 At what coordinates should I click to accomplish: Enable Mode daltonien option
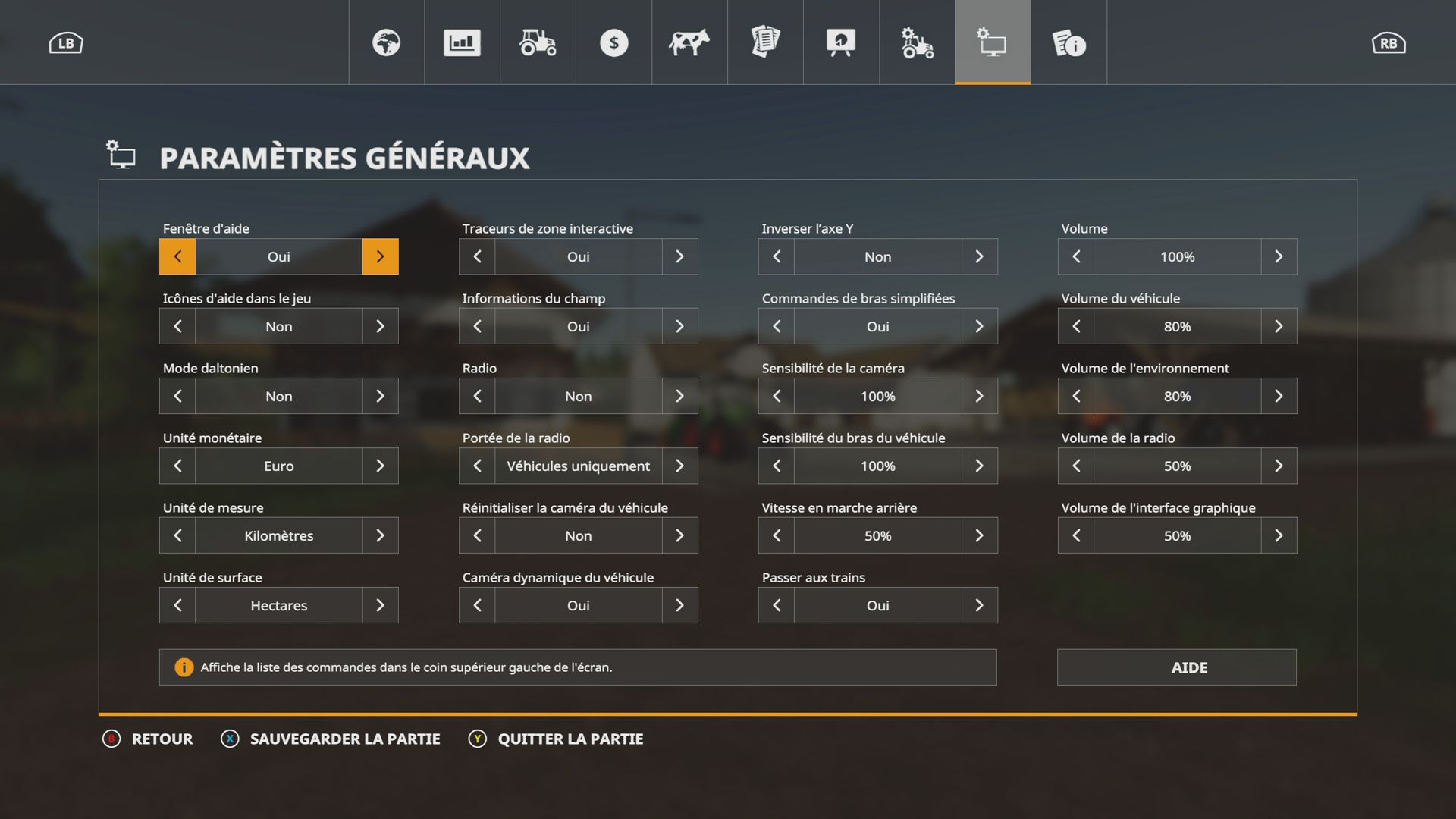[x=380, y=396]
